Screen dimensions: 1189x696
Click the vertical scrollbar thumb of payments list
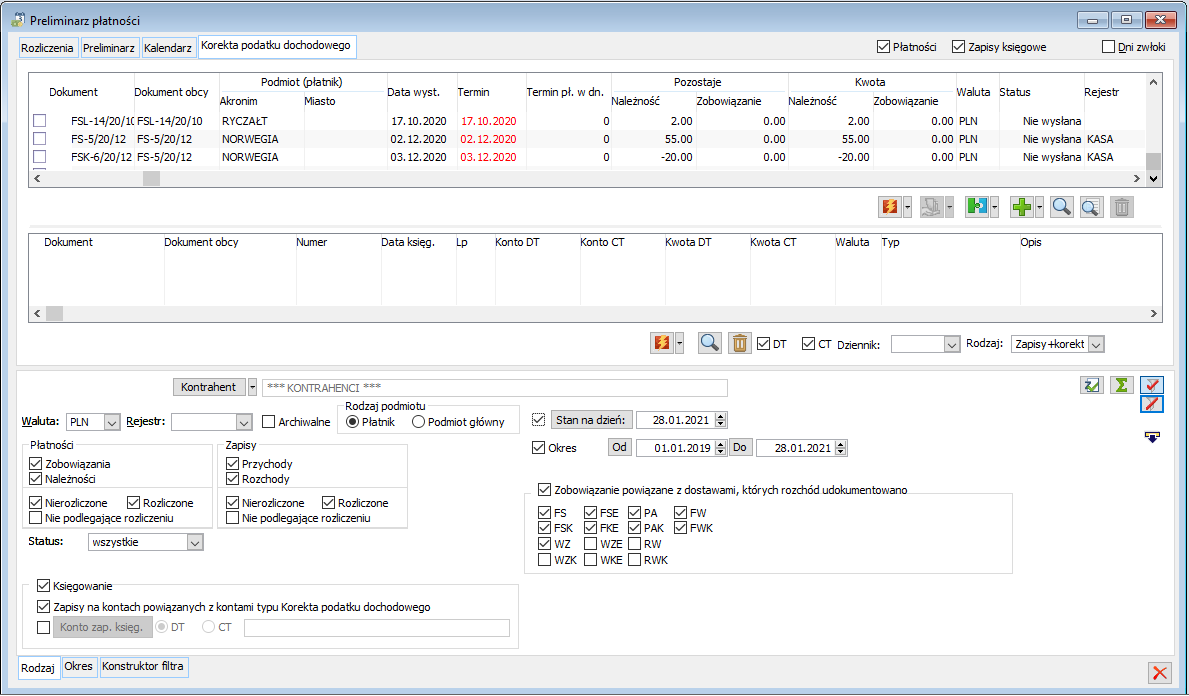[1153, 161]
